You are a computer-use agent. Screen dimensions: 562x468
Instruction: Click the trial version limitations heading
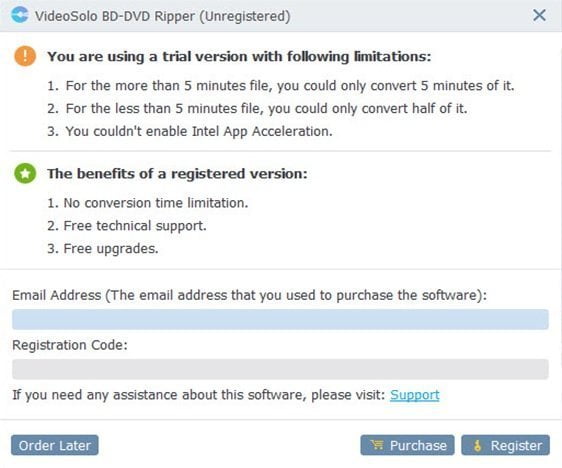[239, 57]
